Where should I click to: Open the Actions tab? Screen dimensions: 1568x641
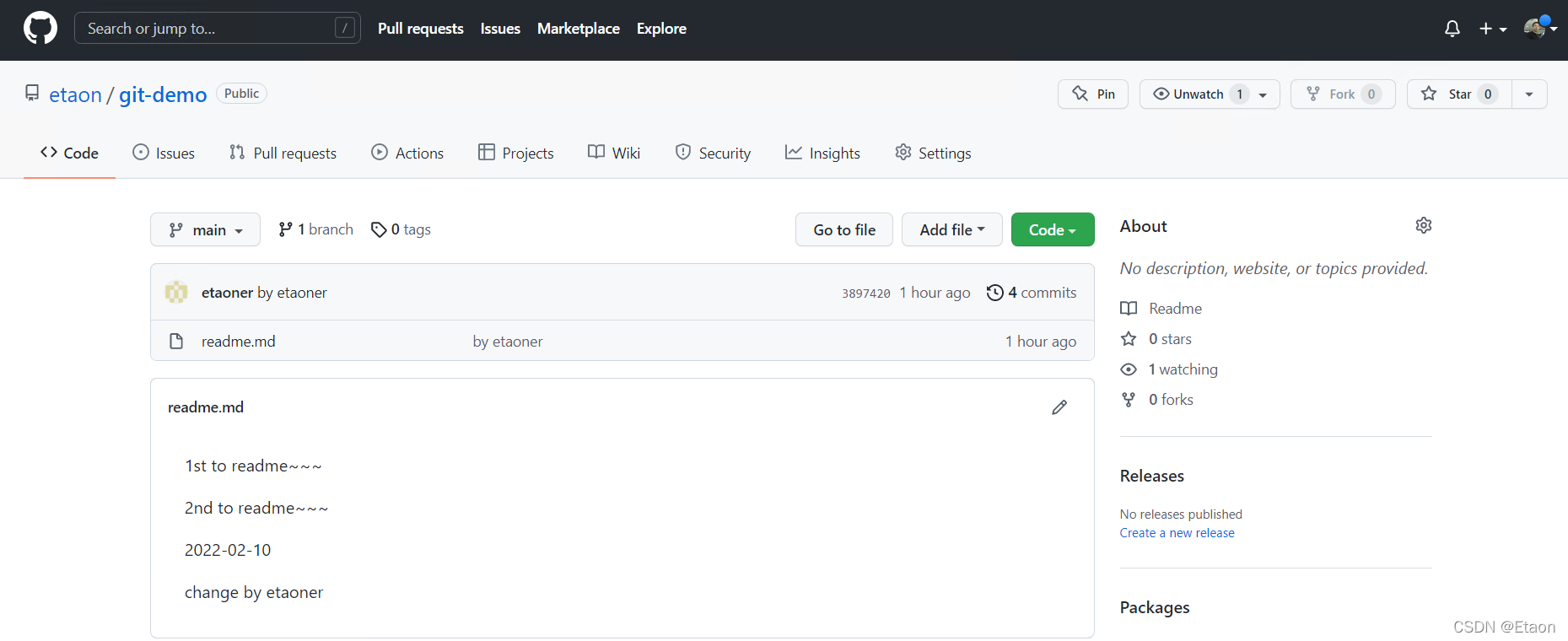(407, 153)
